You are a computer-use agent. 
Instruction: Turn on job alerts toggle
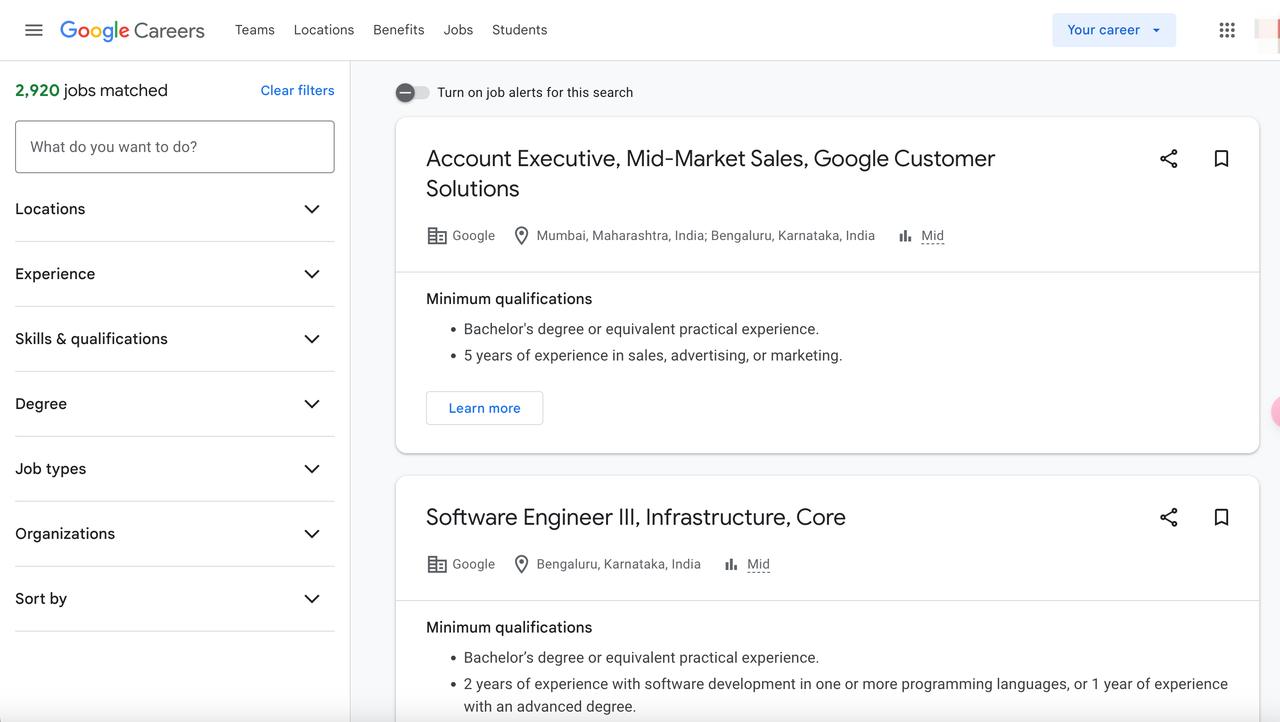point(412,92)
